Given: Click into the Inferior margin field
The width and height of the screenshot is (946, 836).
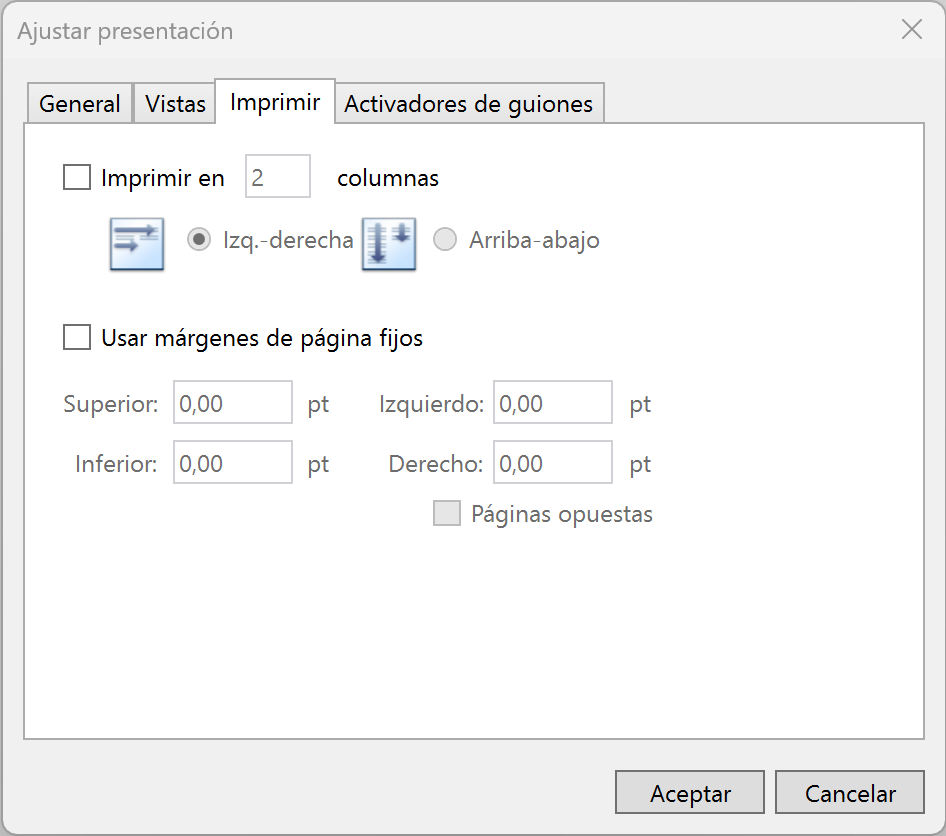Looking at the screenshot, I should (x=233, y=464).
